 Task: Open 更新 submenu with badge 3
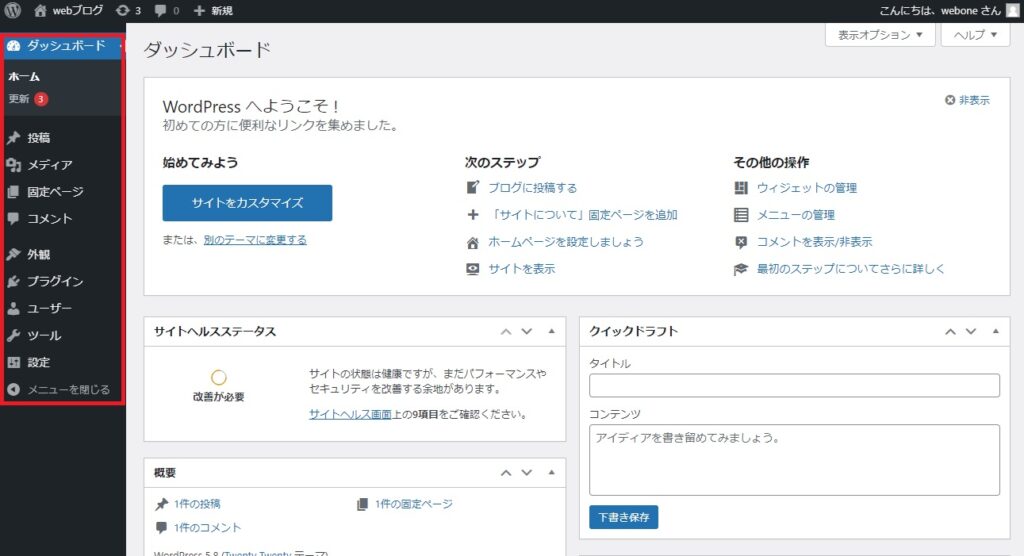27,99
